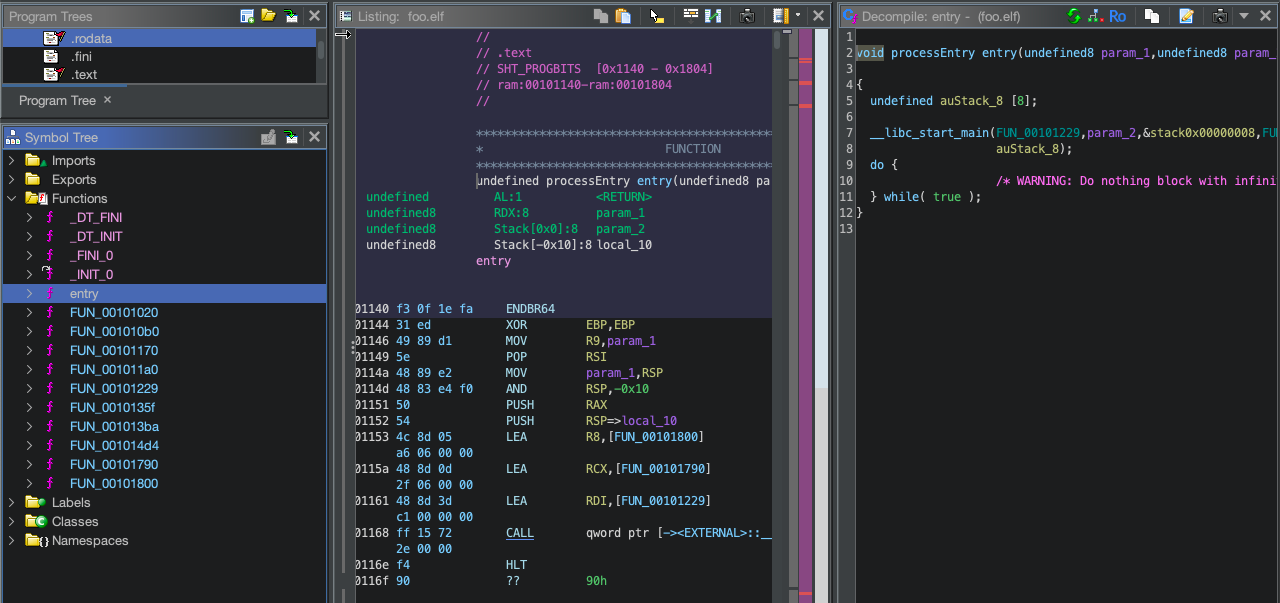Close the Program Trees panel
The height and width of the screenshot is (603, 1280).
pos(314,16)
